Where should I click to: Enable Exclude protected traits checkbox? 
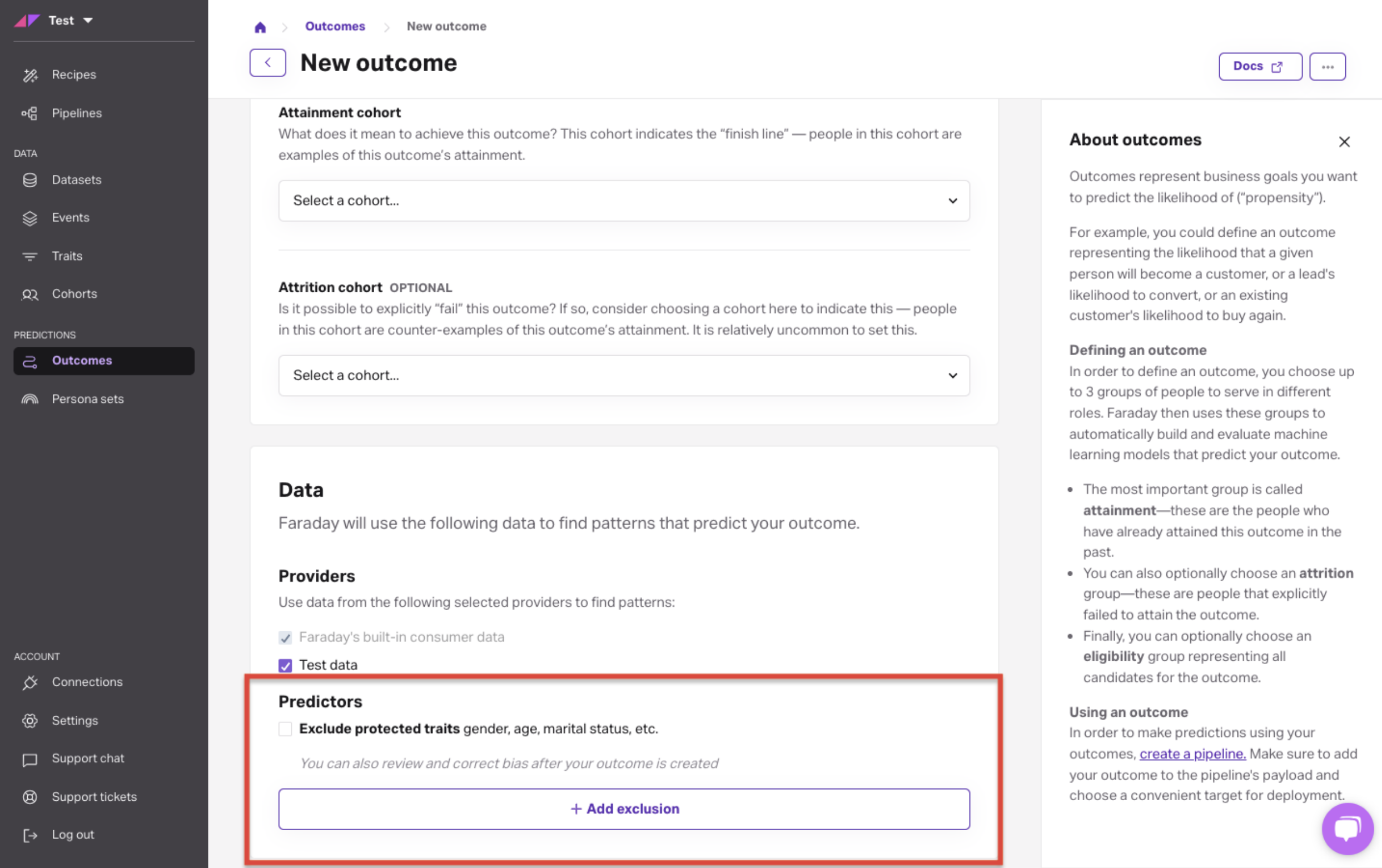[x=285, y=729]
